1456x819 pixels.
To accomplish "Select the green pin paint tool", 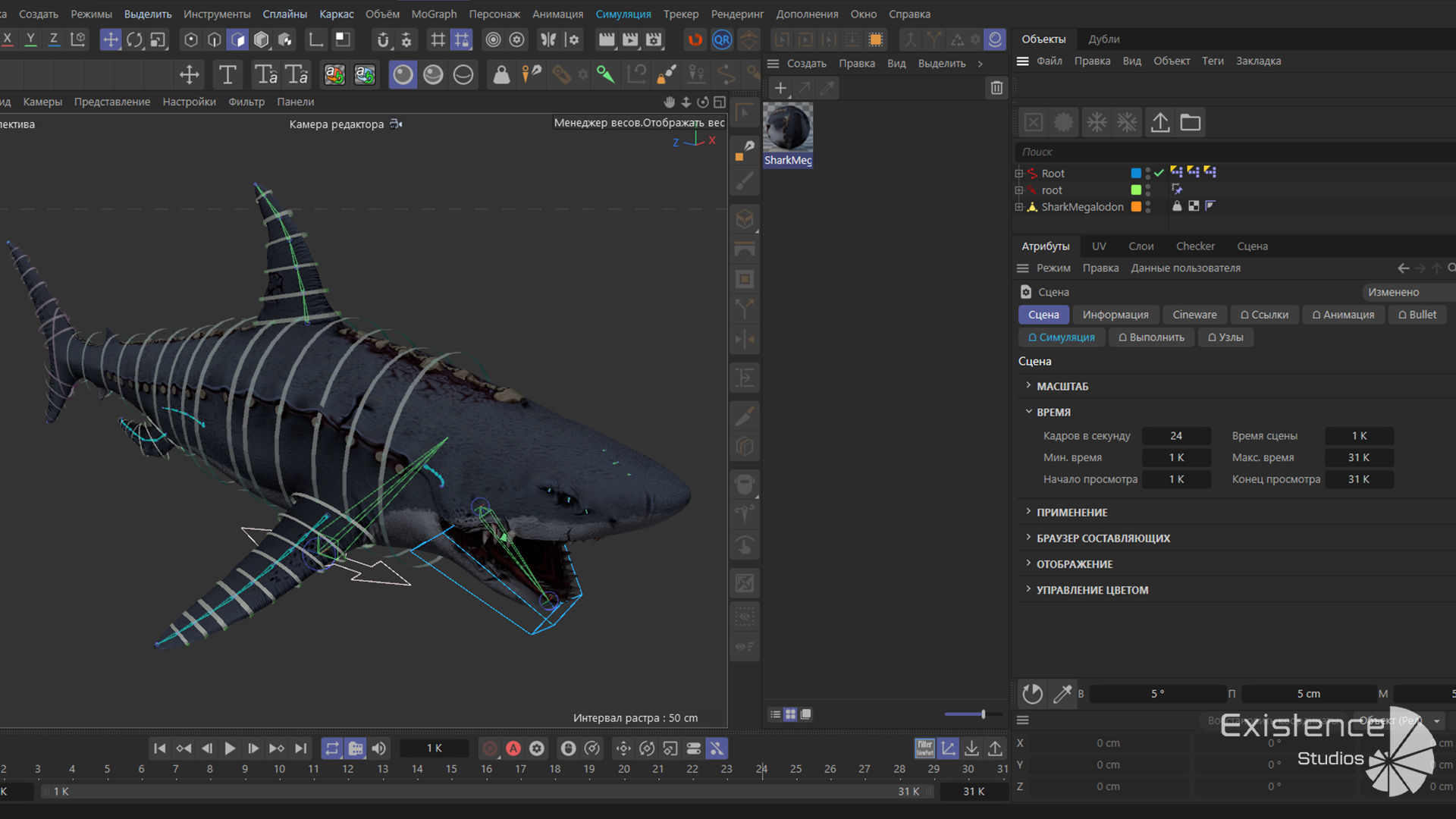I will [605, 74].
